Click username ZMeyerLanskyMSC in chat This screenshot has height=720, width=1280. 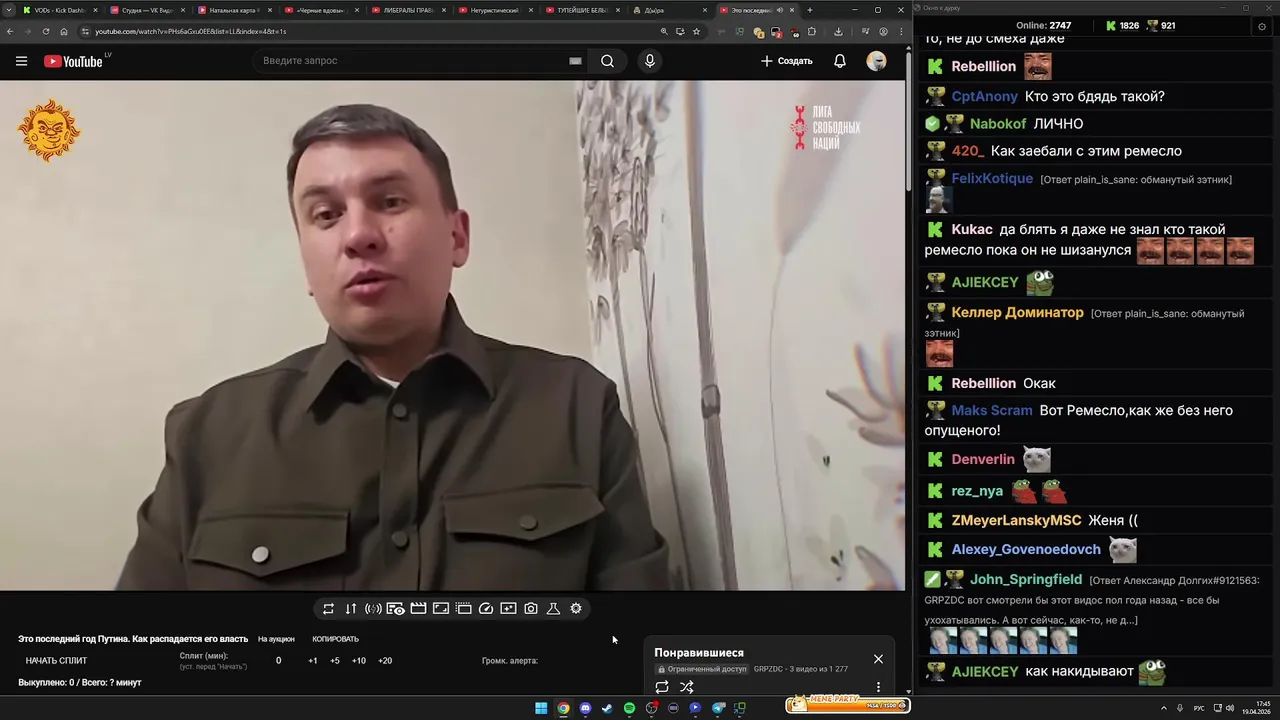(1016, 520)
